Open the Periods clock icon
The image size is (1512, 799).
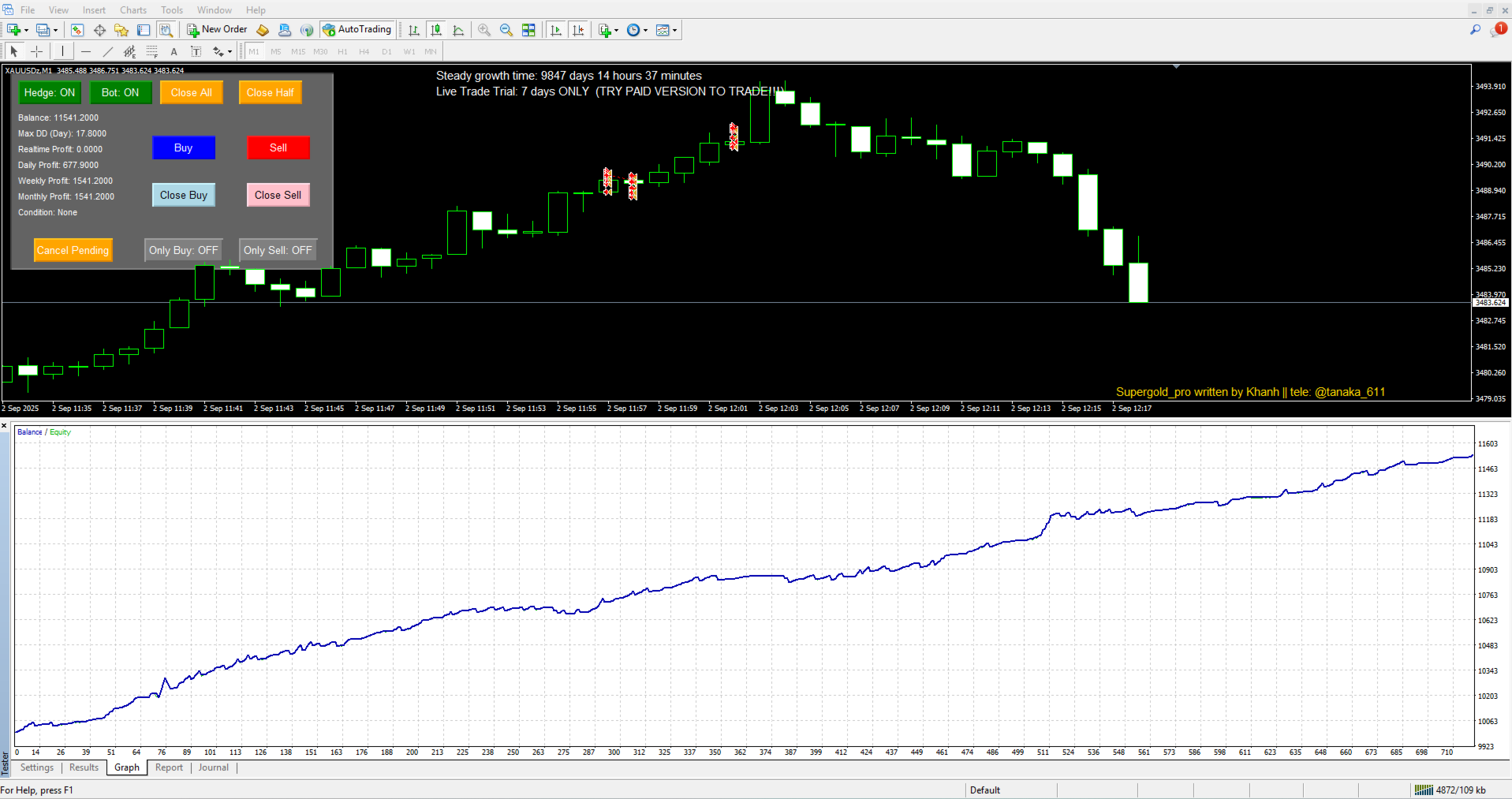633,30
